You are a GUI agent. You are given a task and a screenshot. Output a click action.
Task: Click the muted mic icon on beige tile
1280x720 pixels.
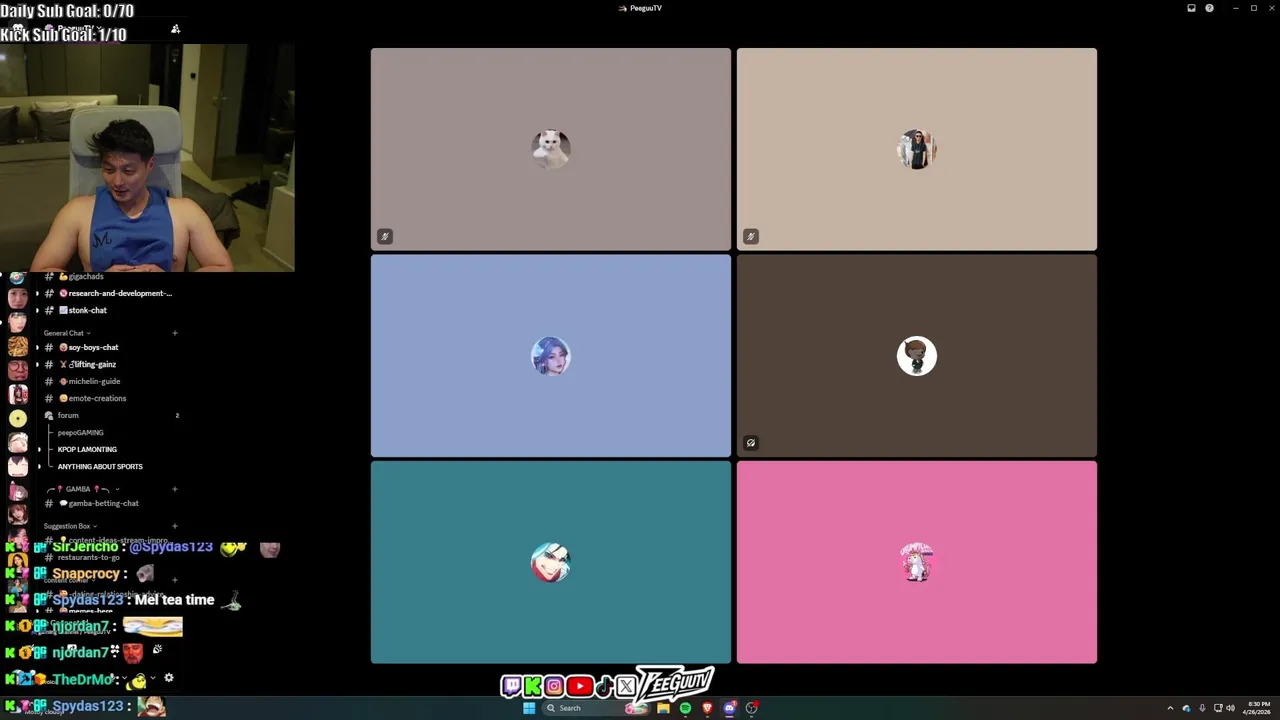click(751, 236)
